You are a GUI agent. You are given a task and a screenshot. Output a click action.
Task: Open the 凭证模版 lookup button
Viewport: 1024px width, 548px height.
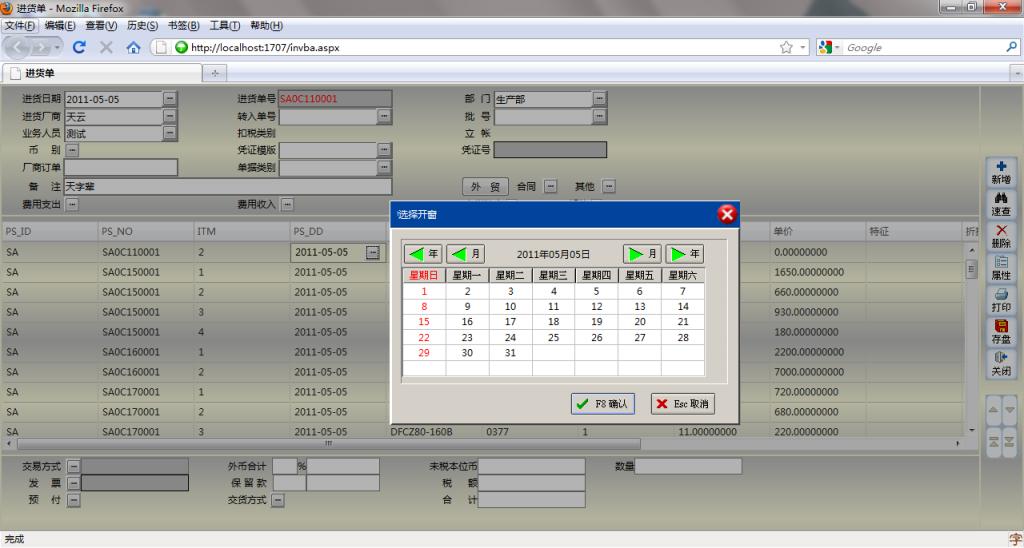(x=384, y=150)
